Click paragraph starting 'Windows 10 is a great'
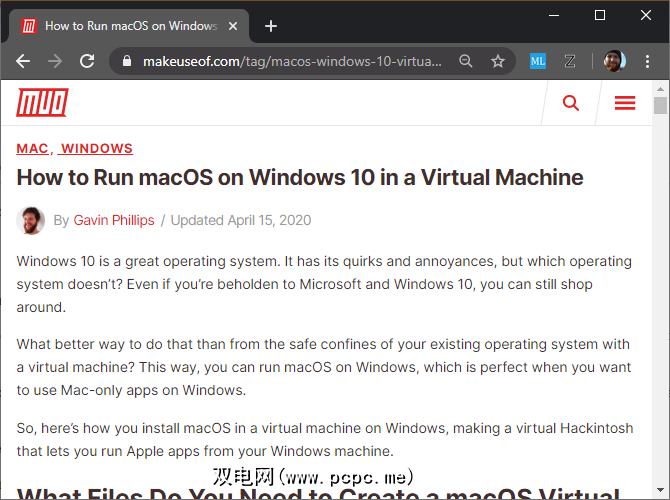Image resolution: width=670 pixels, height=500 pixels. click(x=324, y=284)
